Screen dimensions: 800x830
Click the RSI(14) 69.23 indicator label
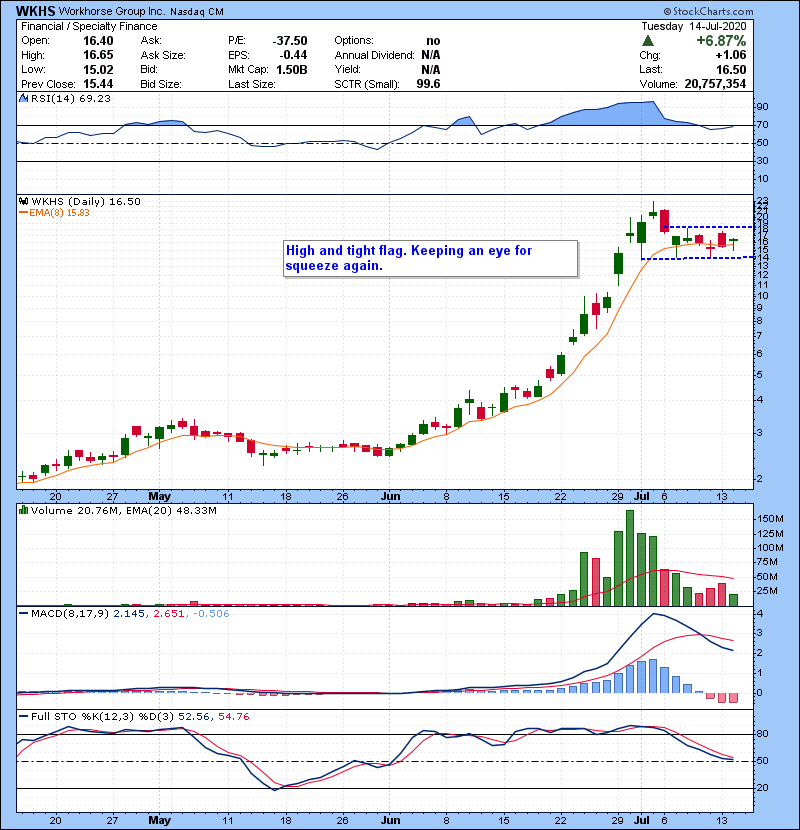pos(71,98)
